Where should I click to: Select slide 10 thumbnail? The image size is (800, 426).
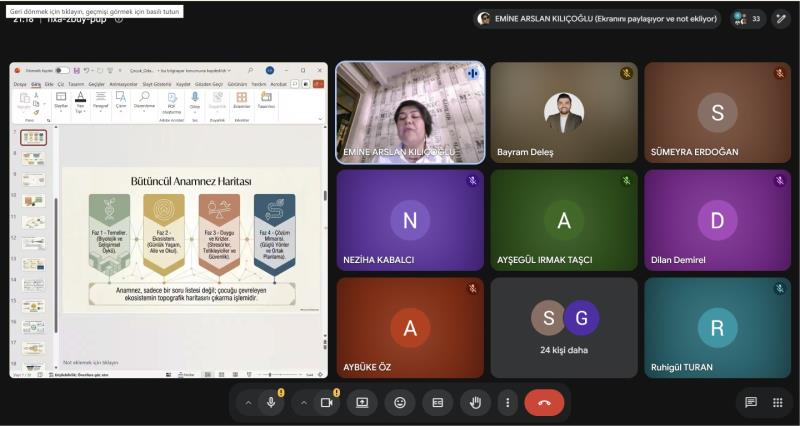click(33, 201)
